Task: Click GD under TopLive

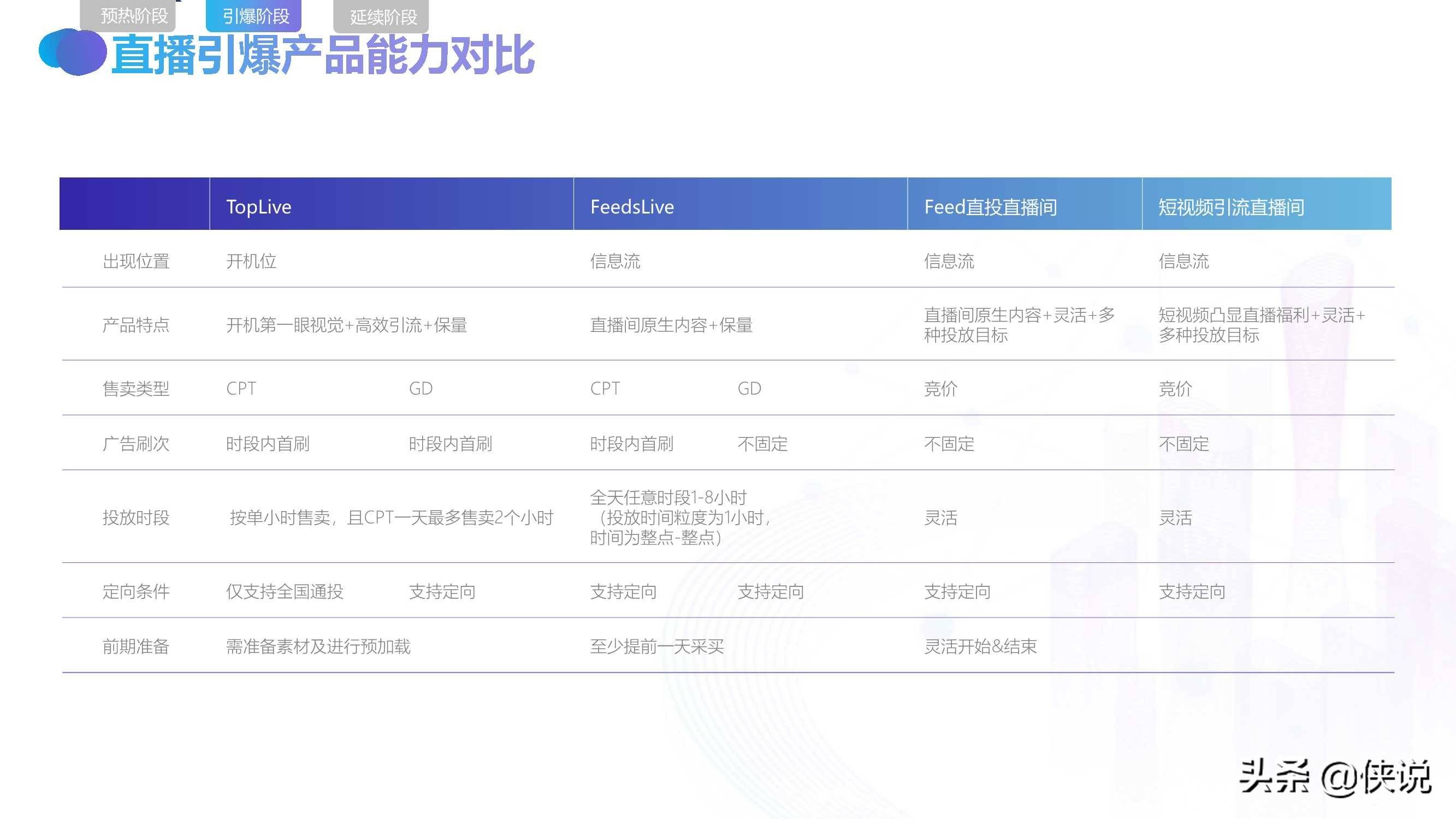Action: 421,388
